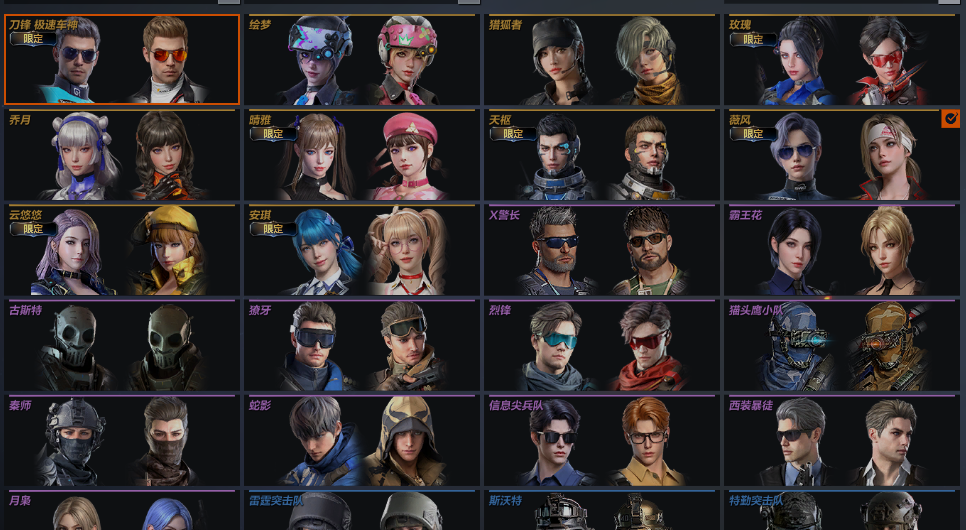Choose the 古斯特 skull mask card

click(x=122, y=346)
